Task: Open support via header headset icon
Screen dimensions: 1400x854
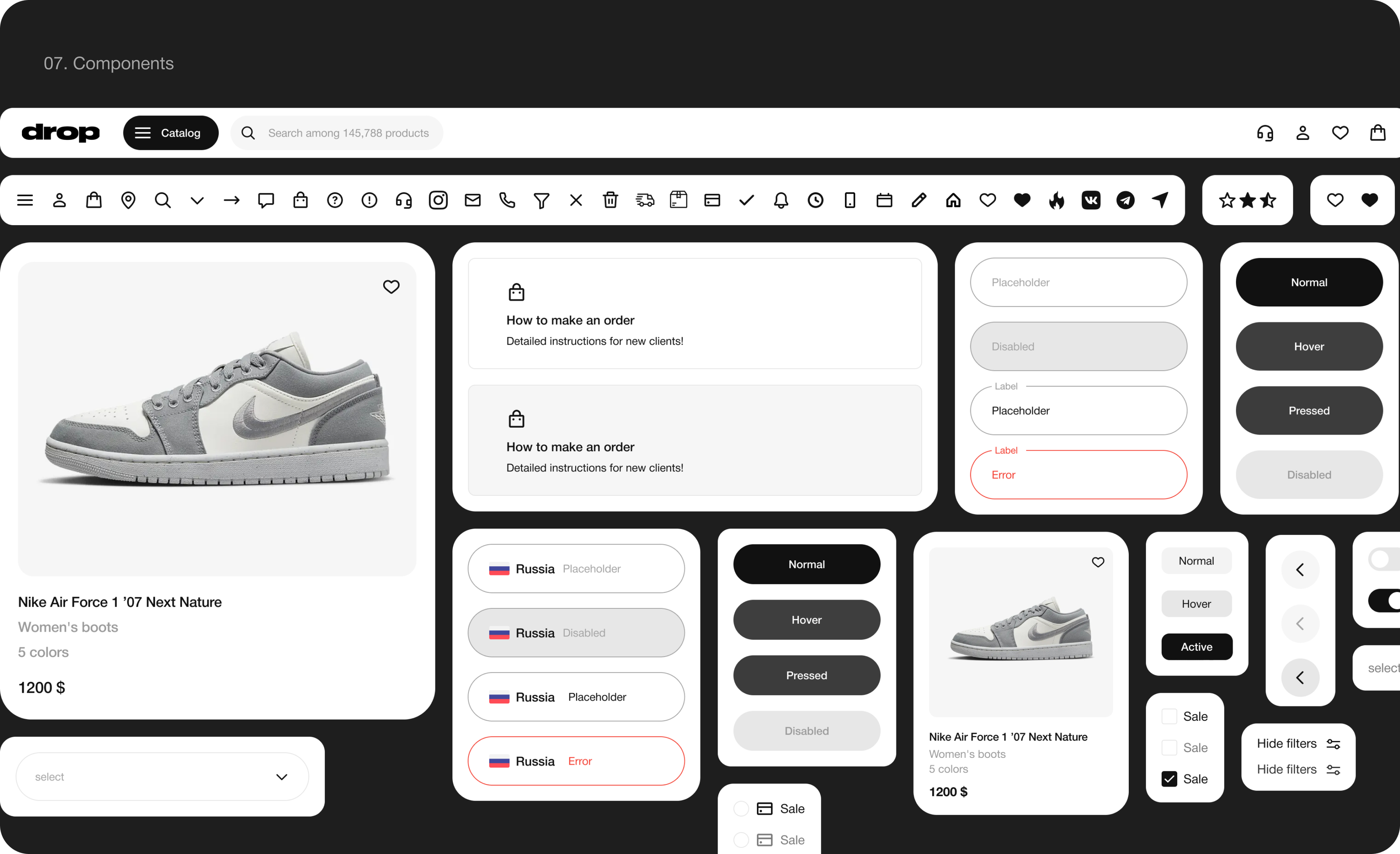Action: pyautogui.click(x=1265, y=133)
